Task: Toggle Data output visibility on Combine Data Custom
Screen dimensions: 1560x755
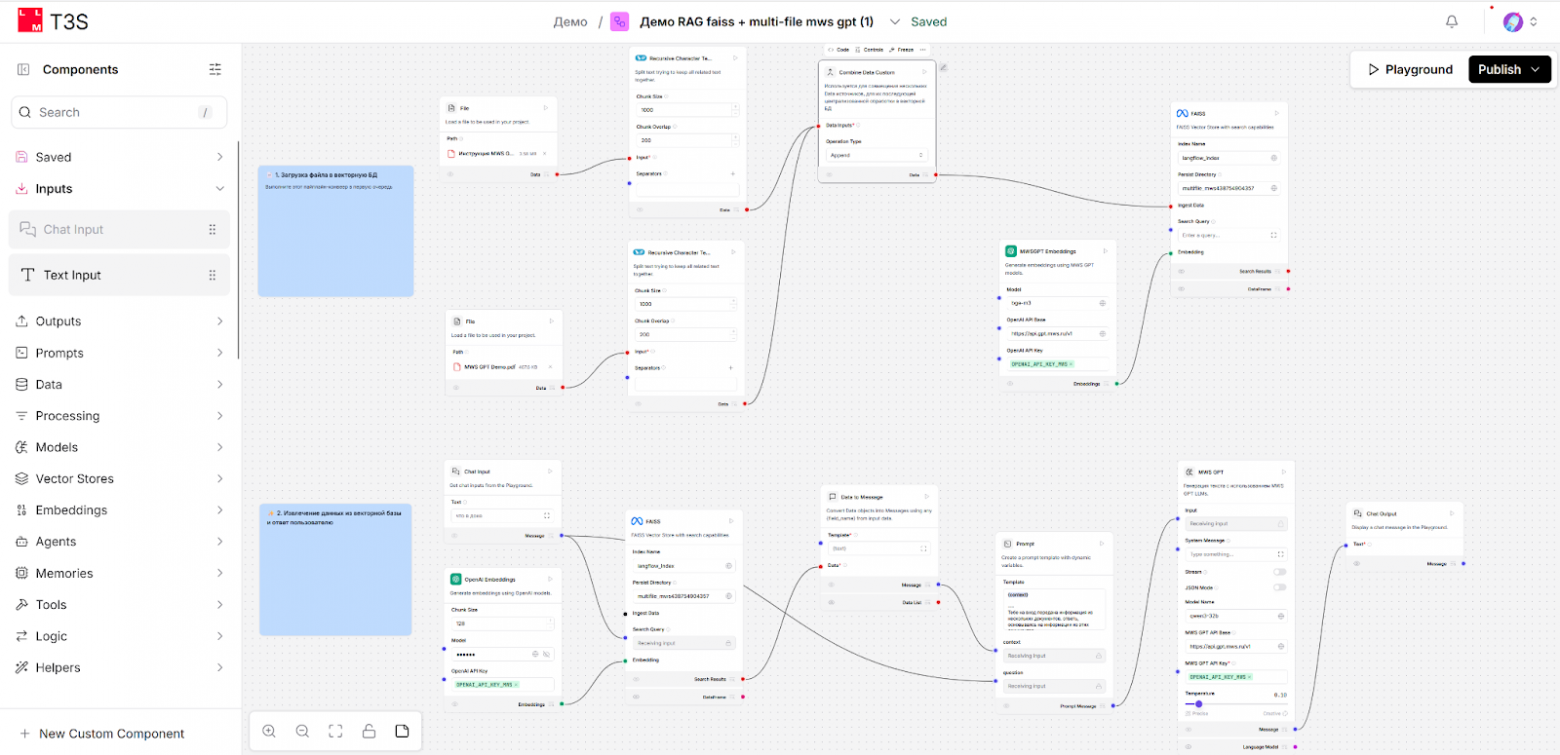Action: (828, 175)
